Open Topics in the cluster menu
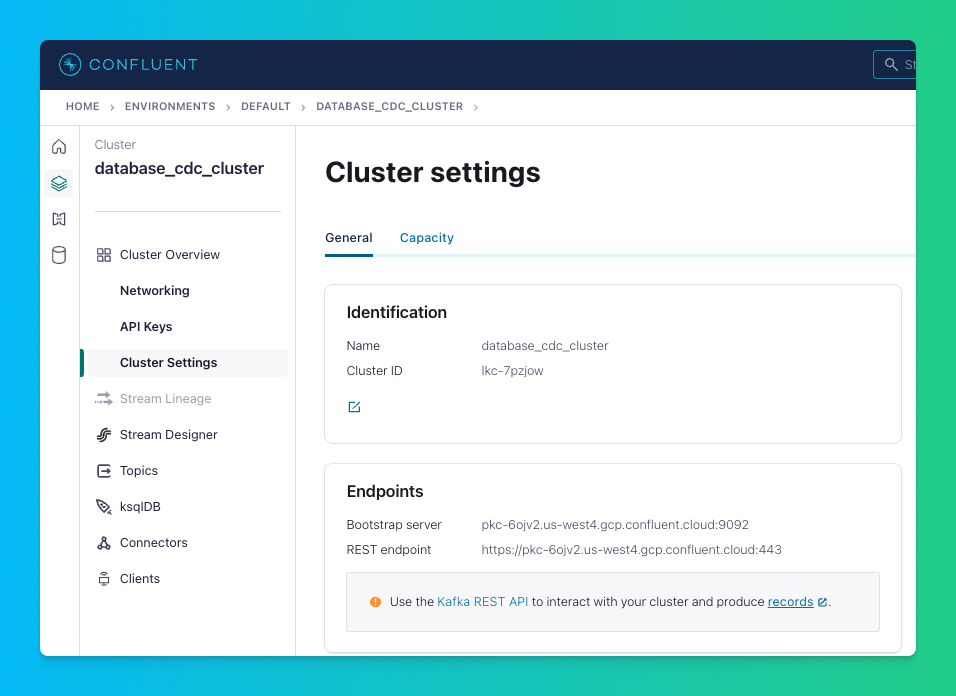 pyautogui.click(x=138, y=471)
